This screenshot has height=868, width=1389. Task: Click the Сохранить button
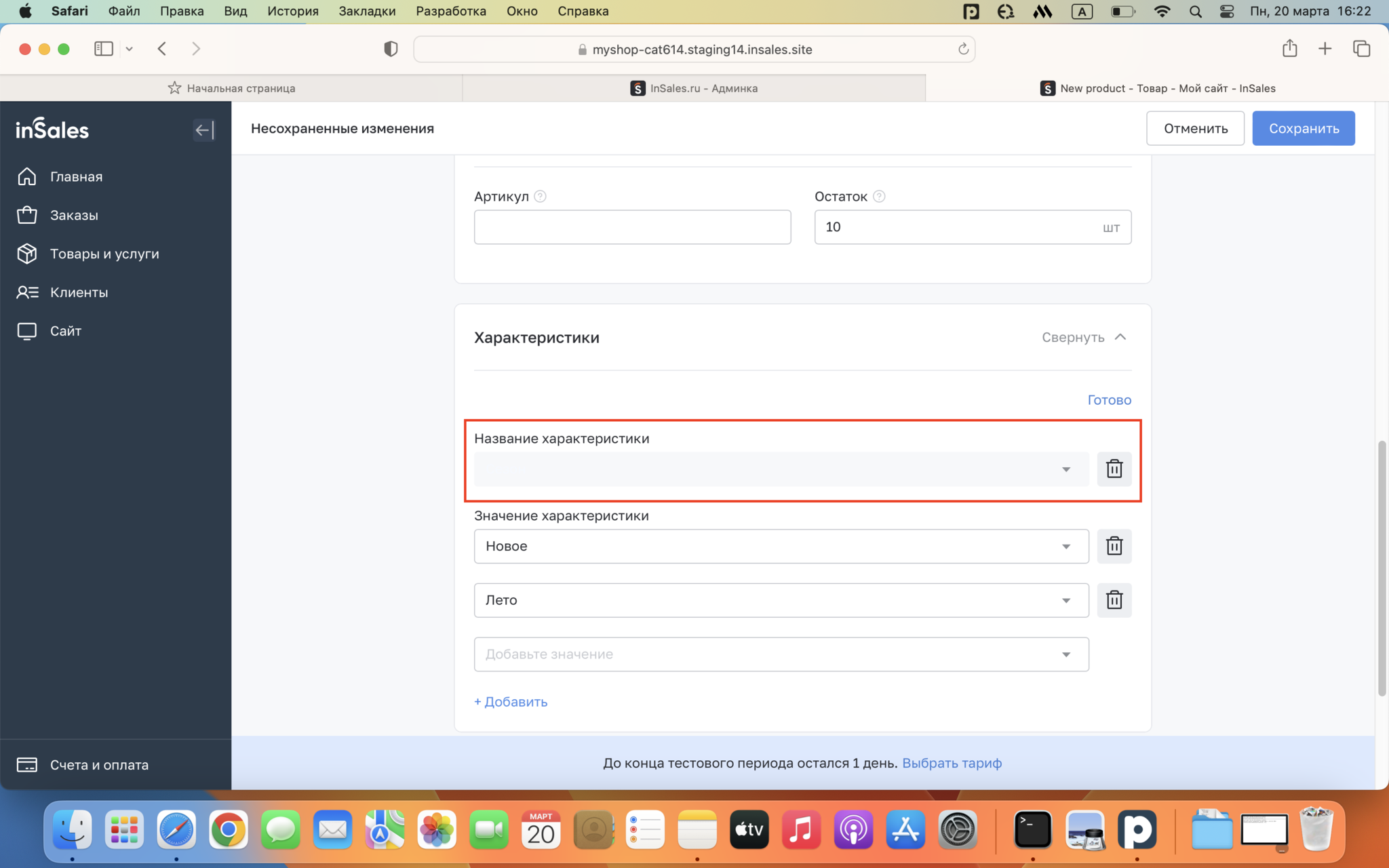tap(1303, 128)
